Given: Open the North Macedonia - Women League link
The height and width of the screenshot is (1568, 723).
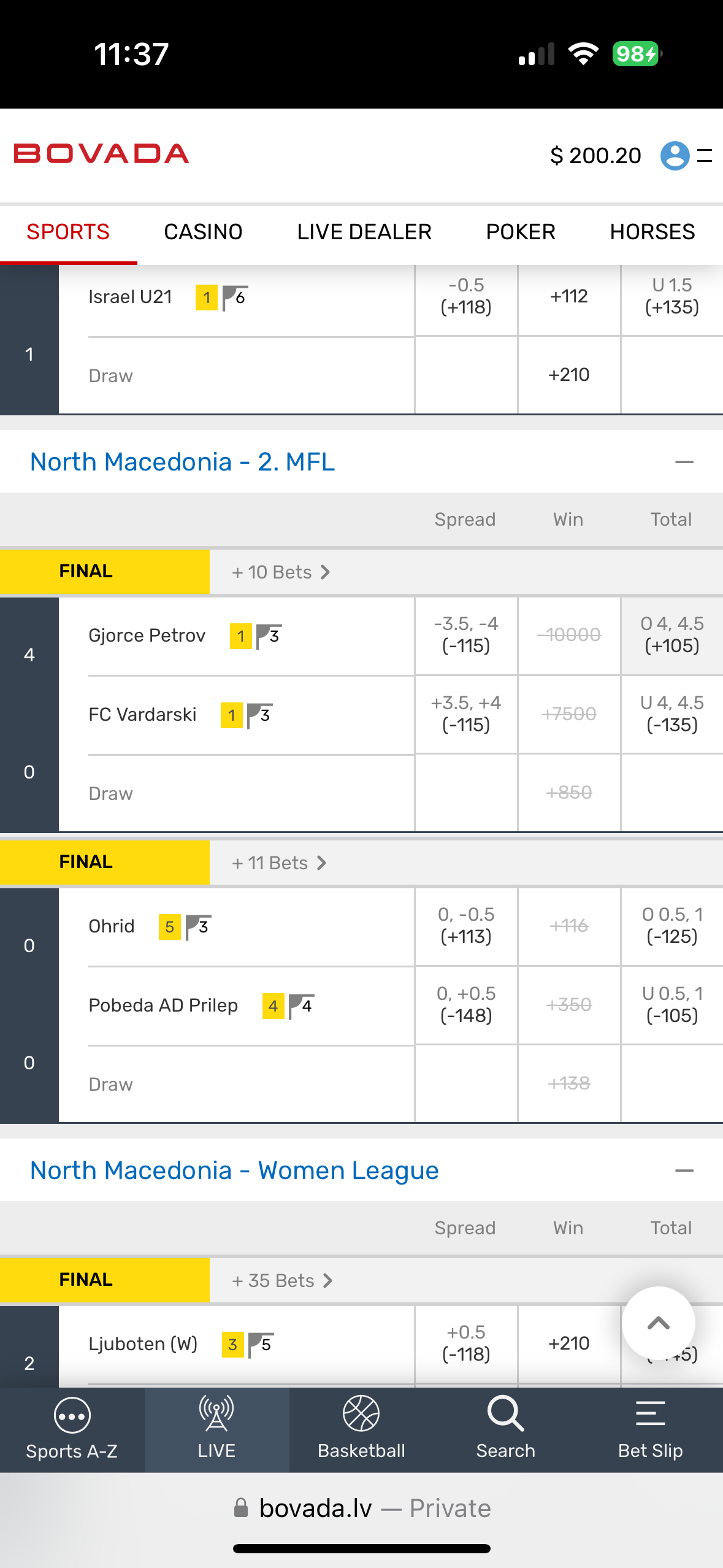Looking at the screenshot, I should tap(234, 1170).
